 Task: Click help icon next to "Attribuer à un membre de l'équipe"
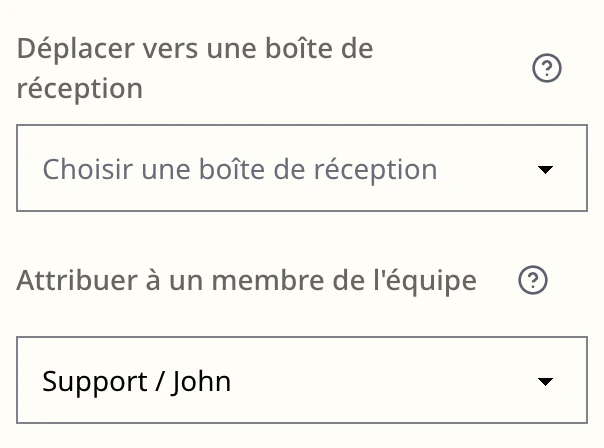(x=533, y=280)
